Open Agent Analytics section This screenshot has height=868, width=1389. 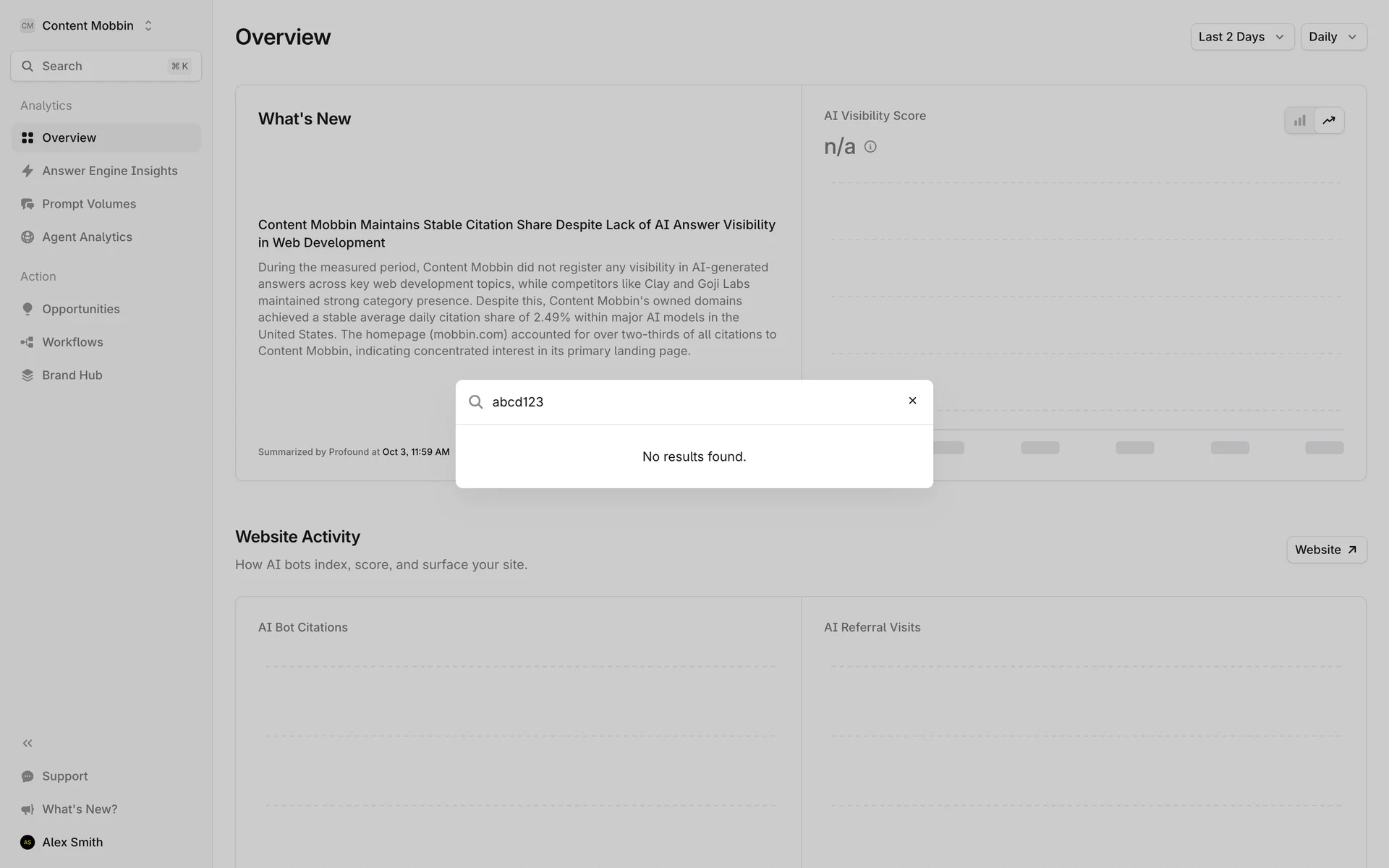pos(87,237)
